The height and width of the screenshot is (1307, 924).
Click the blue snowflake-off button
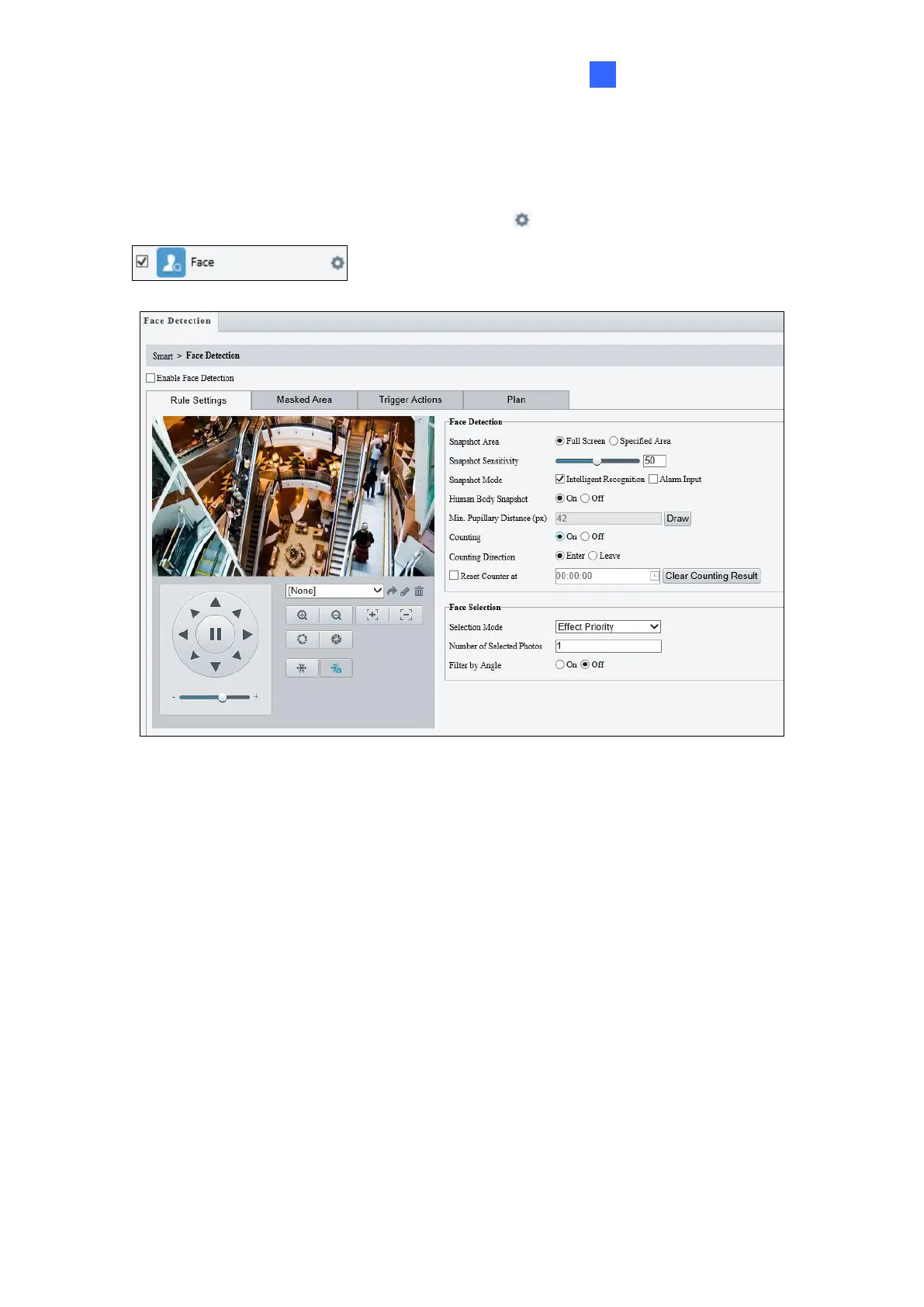click(x=336, y=668)
